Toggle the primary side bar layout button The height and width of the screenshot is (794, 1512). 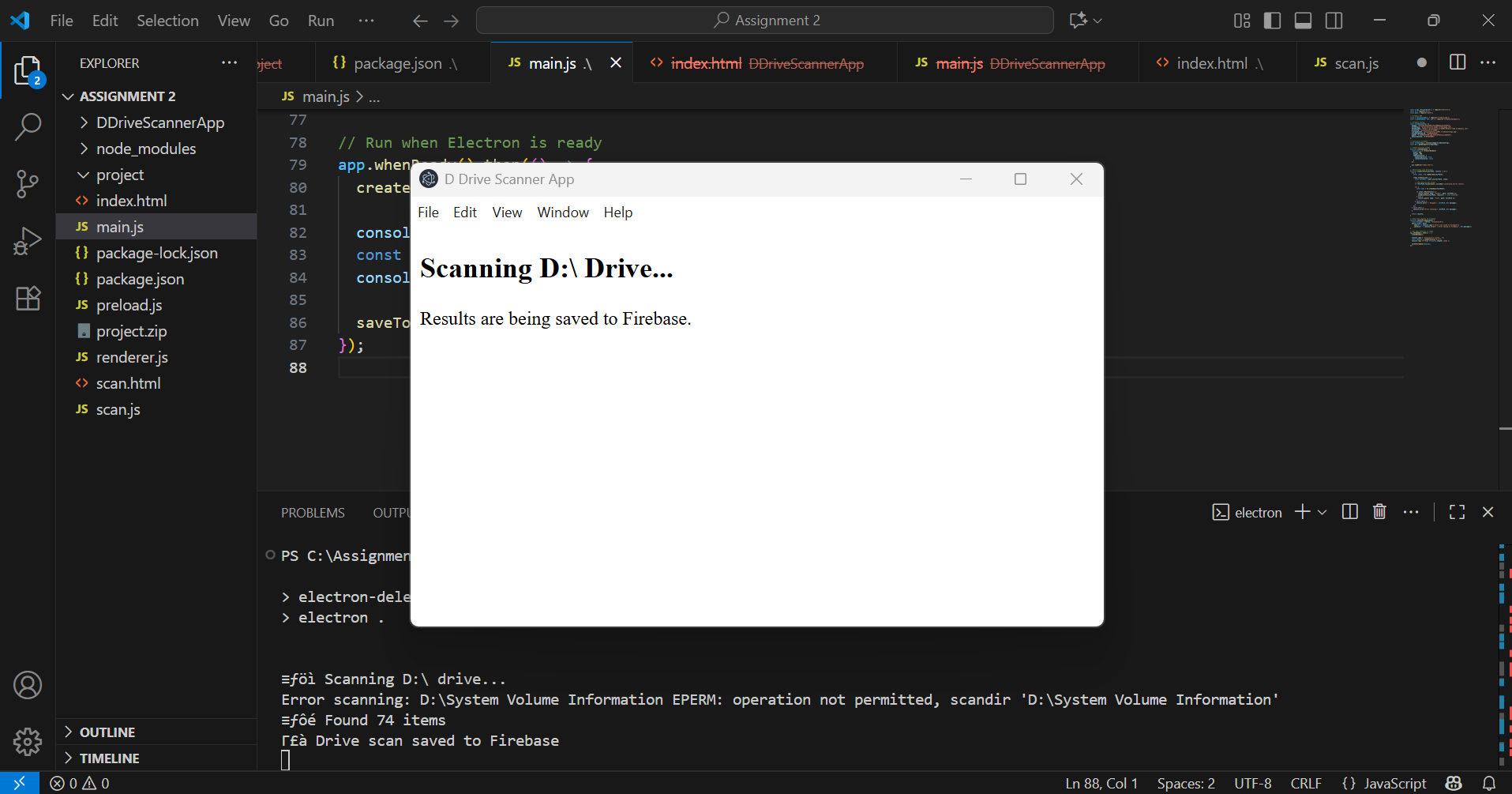pos(1272,21)
